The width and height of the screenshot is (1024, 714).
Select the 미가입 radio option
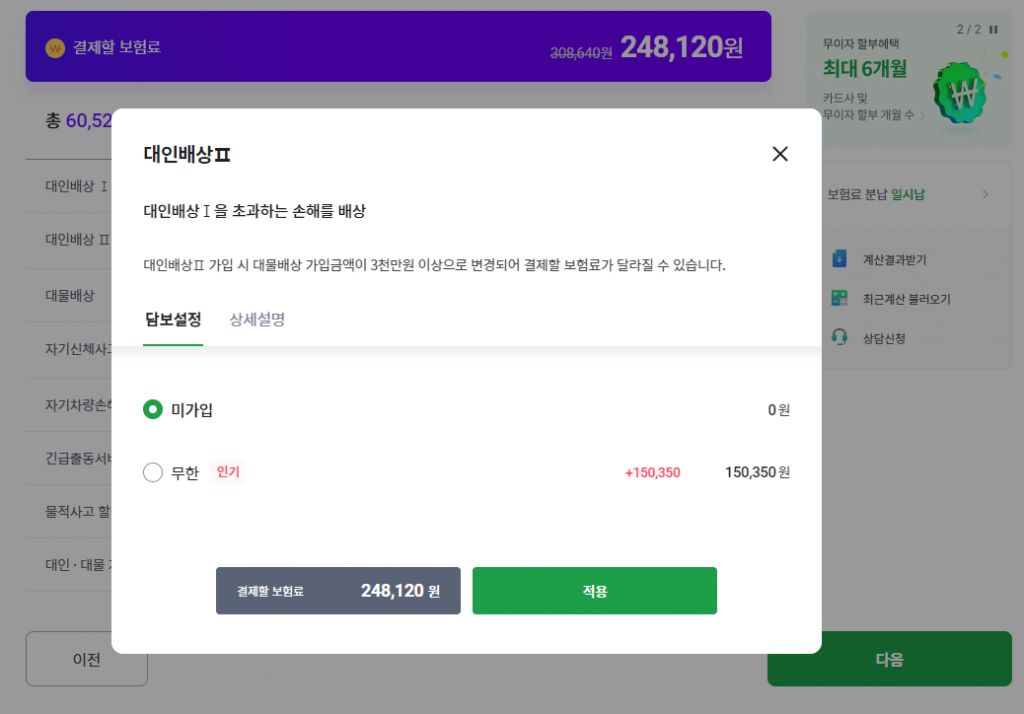[x=153, y=409]
